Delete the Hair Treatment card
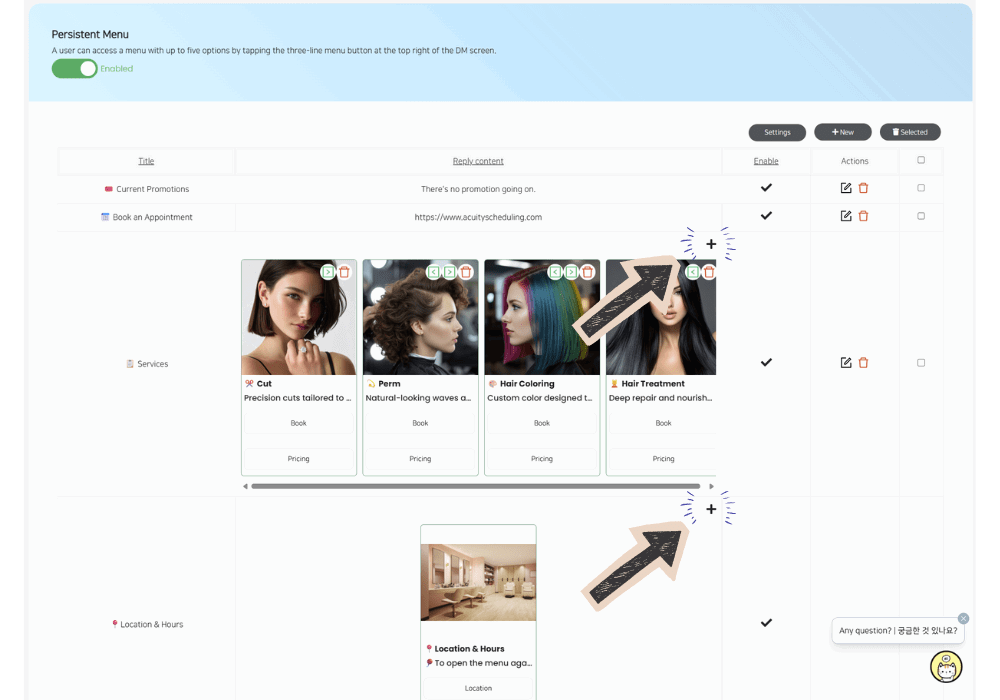Screen dimensions: 1000x700 point(709,272)
